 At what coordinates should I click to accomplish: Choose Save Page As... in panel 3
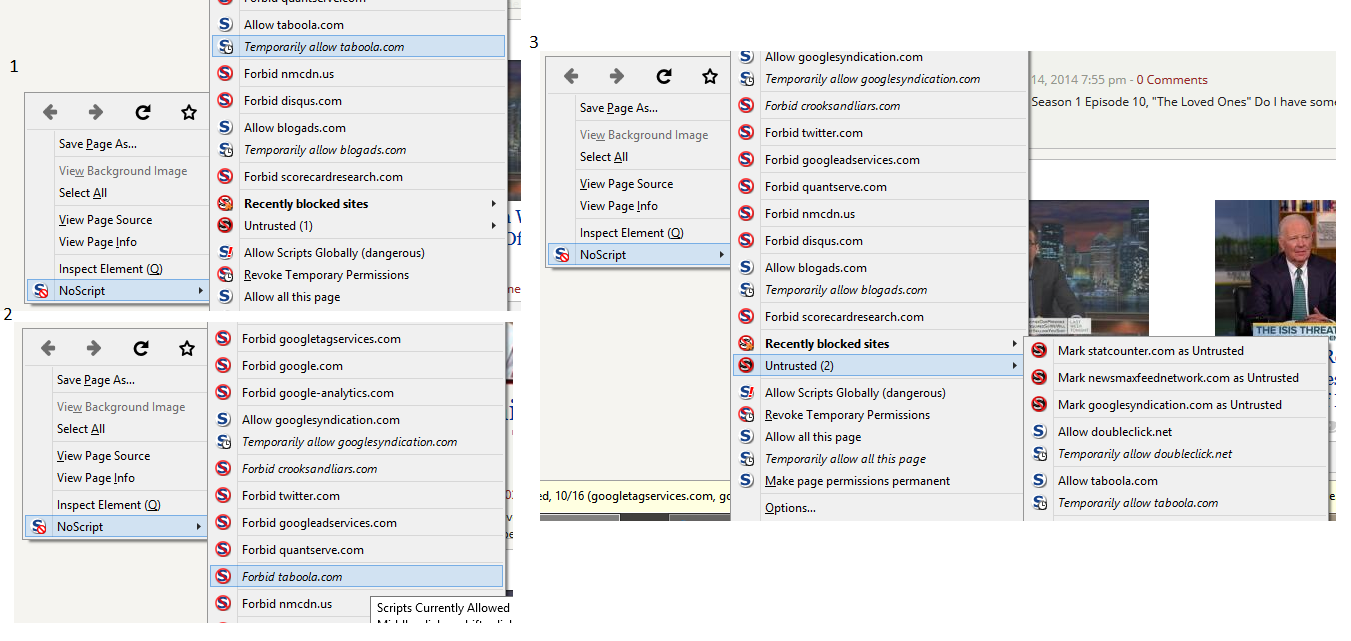[619, 108]
